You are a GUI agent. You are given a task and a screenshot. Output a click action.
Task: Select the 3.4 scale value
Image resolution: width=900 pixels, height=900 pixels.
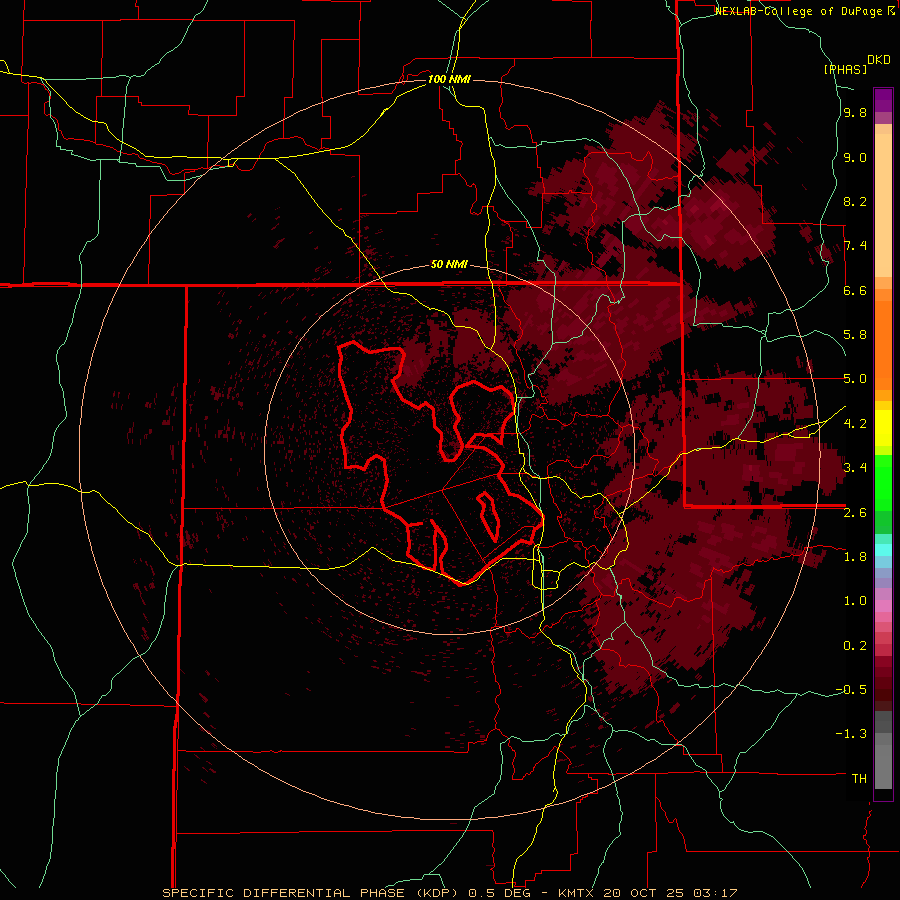click(x=855, y=468)
